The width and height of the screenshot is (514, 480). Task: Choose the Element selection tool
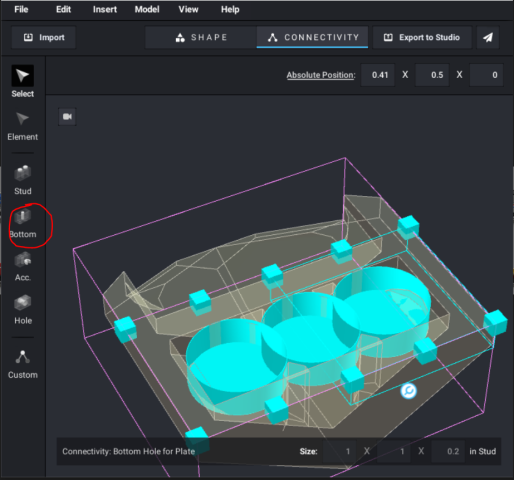(23, 127)
